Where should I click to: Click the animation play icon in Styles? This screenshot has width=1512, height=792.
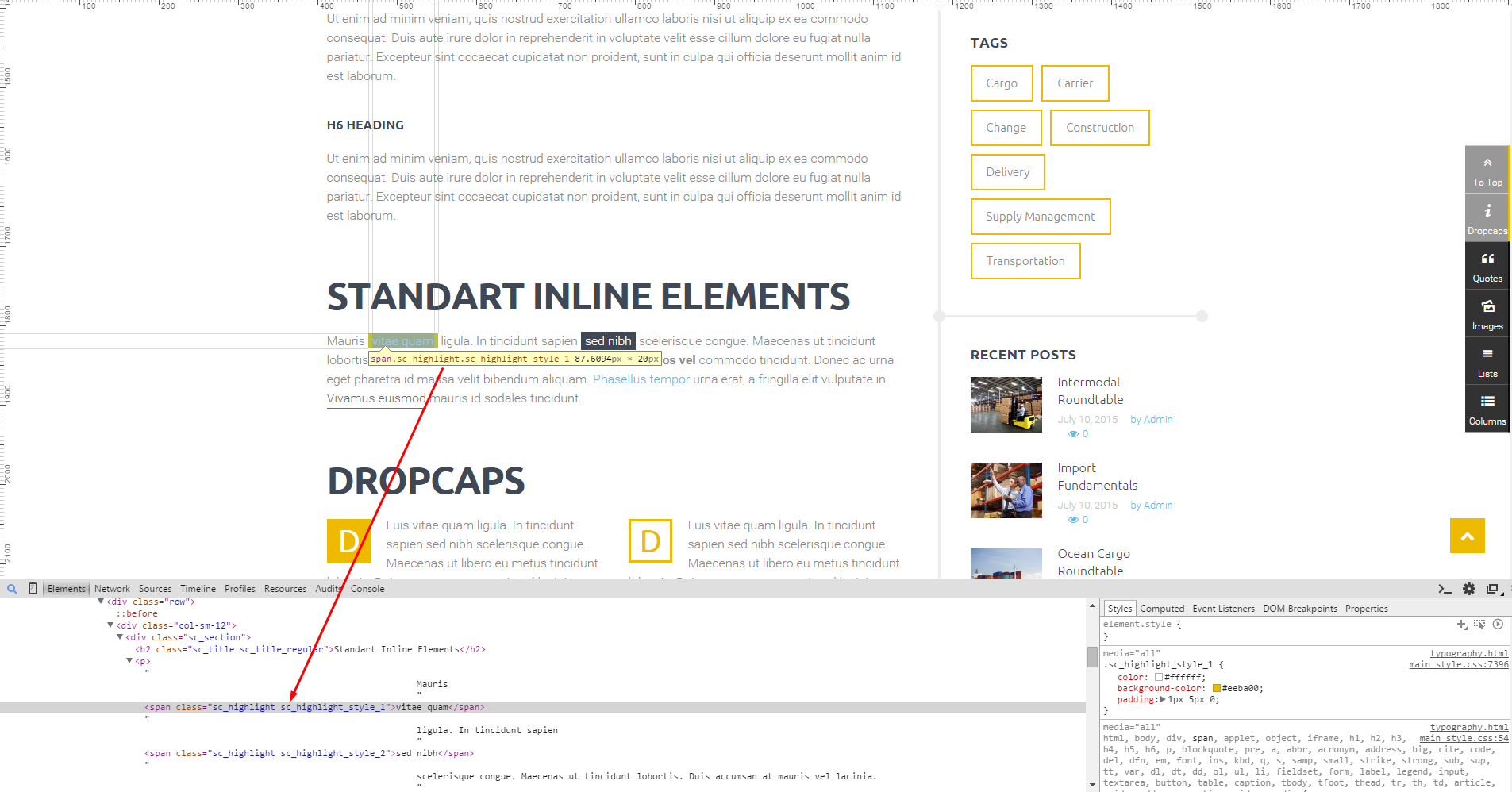coord(1498,625)
